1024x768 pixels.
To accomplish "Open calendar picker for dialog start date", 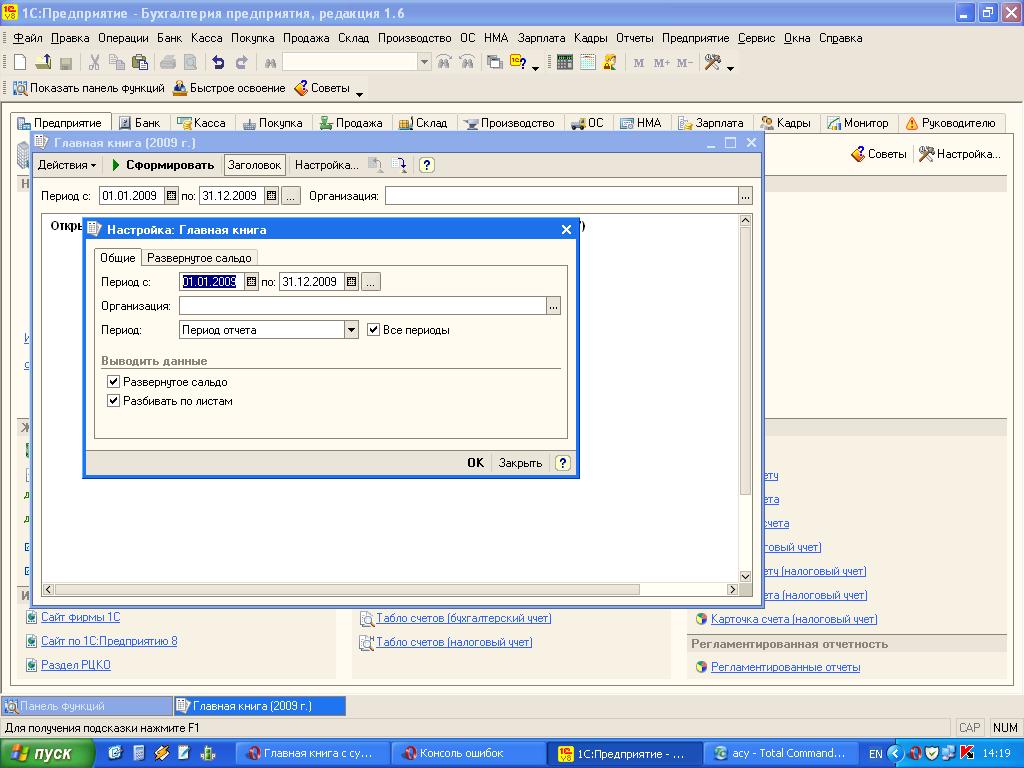I will click(x=251, y=281).
